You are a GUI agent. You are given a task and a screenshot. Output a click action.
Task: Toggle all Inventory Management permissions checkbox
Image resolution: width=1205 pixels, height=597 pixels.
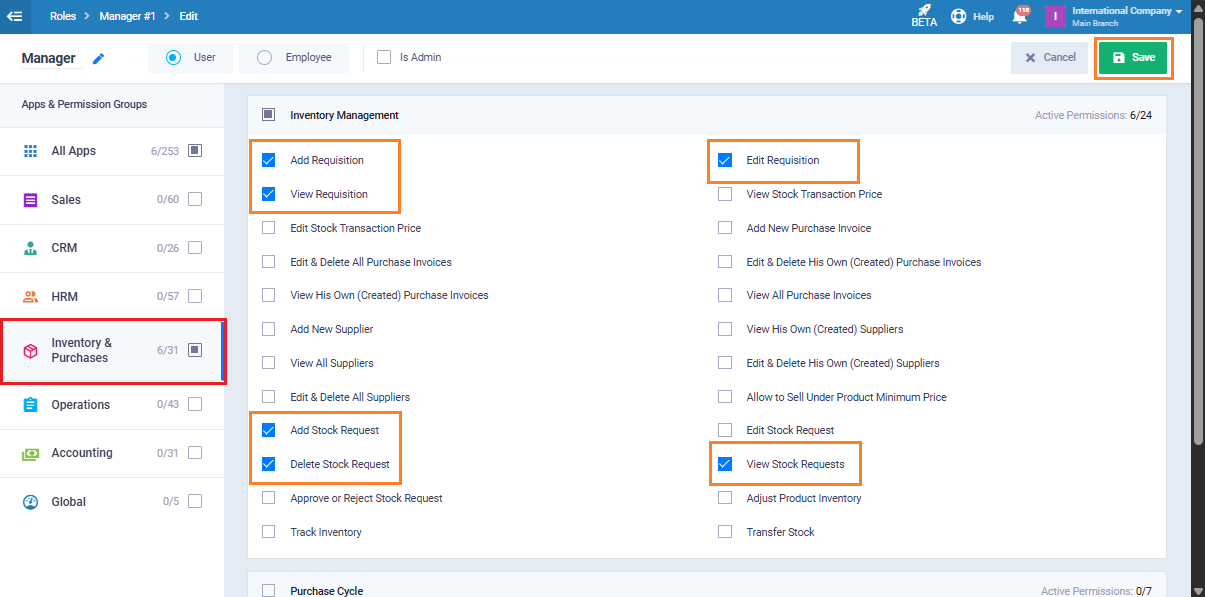coord(268,115)
